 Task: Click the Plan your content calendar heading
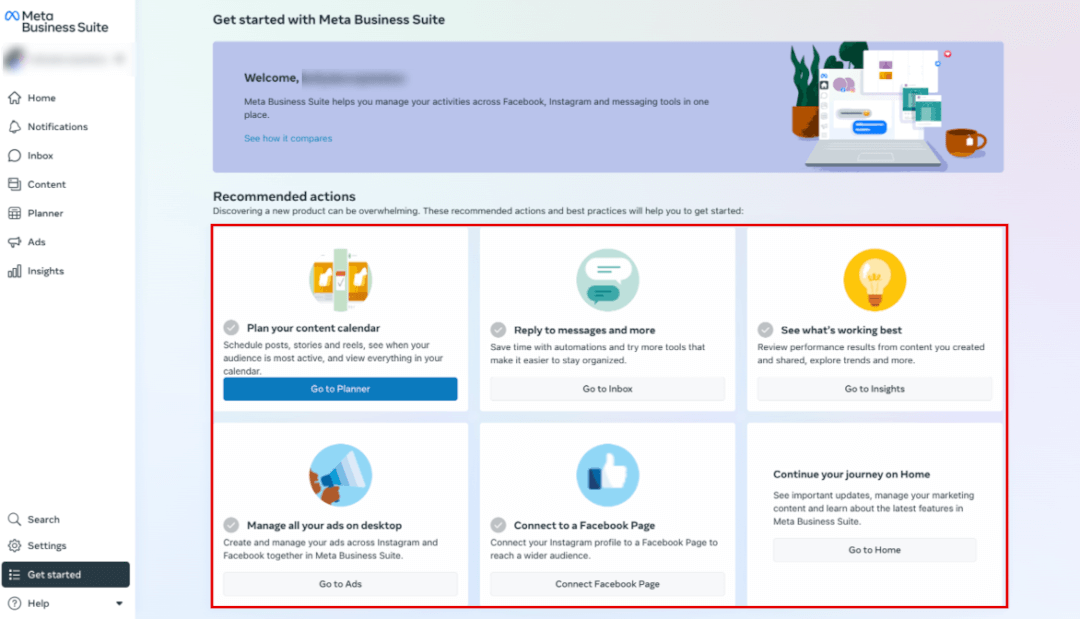[x=313, y=328]
